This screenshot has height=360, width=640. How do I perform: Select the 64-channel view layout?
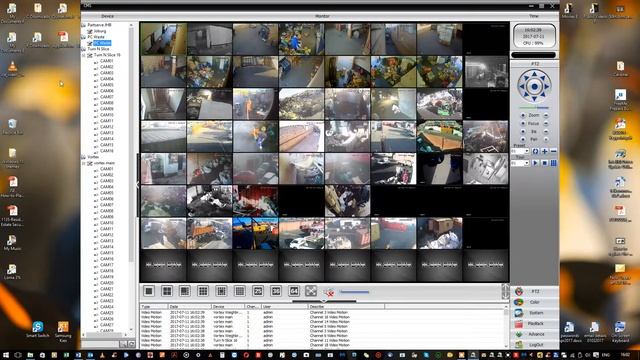coord(294,291)
